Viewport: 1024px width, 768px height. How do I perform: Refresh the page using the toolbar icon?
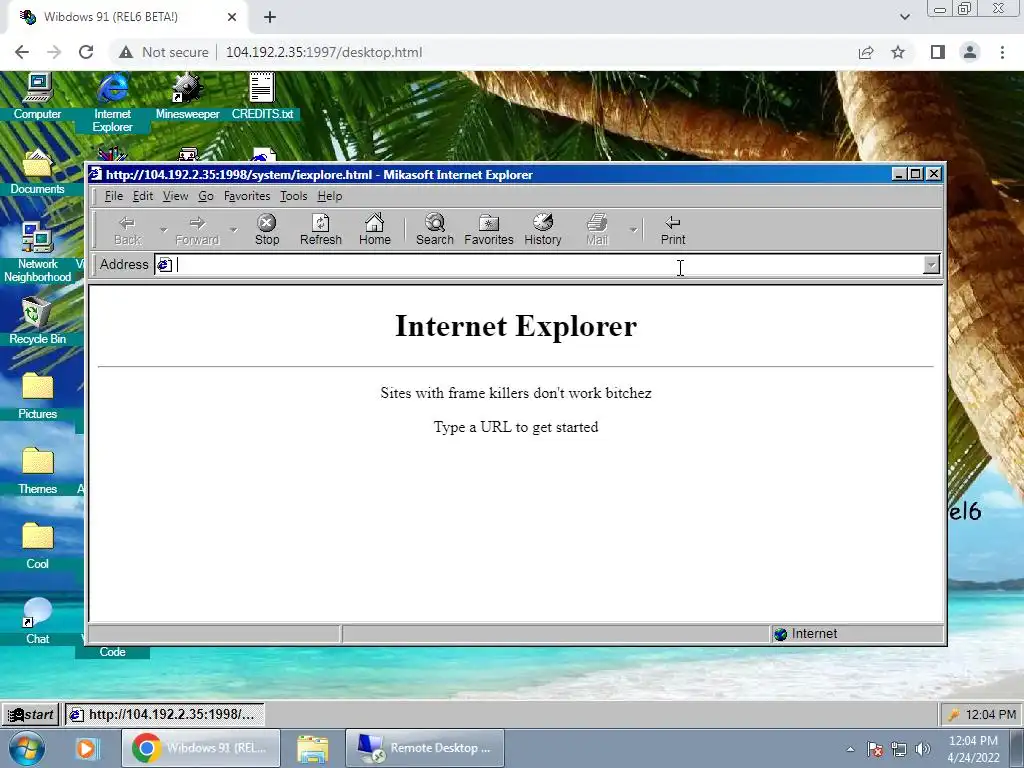pyautogui.click(x=321, y=230)
